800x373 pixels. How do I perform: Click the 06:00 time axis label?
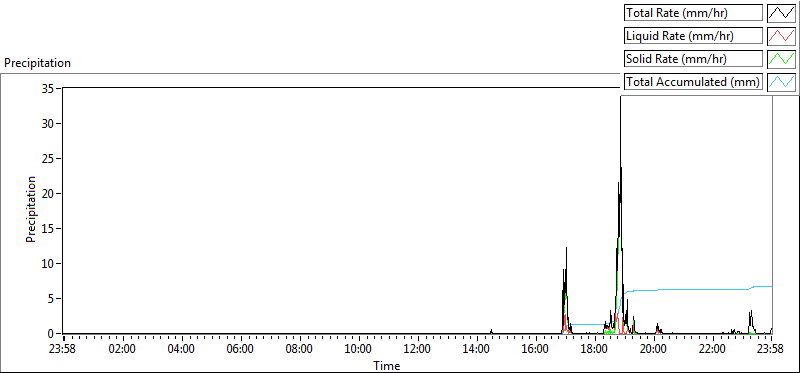click(x=240, y=350)
